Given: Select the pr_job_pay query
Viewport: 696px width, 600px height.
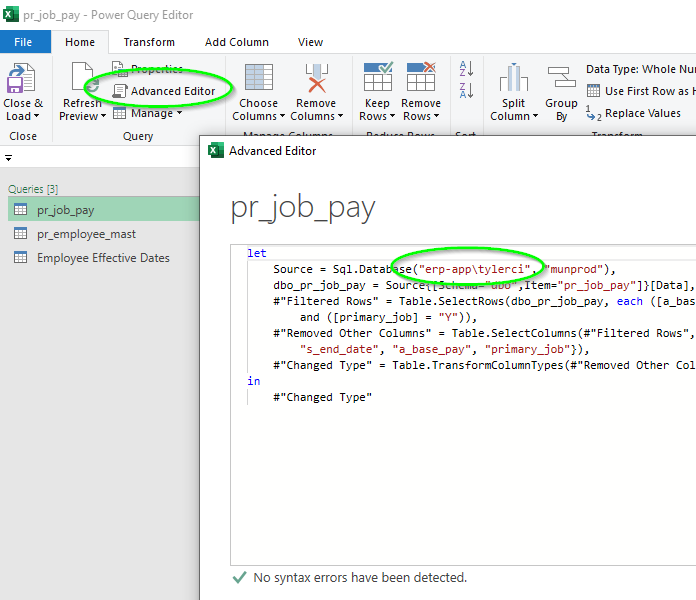Looking at the screenshot, I should (x=103, y=209).
